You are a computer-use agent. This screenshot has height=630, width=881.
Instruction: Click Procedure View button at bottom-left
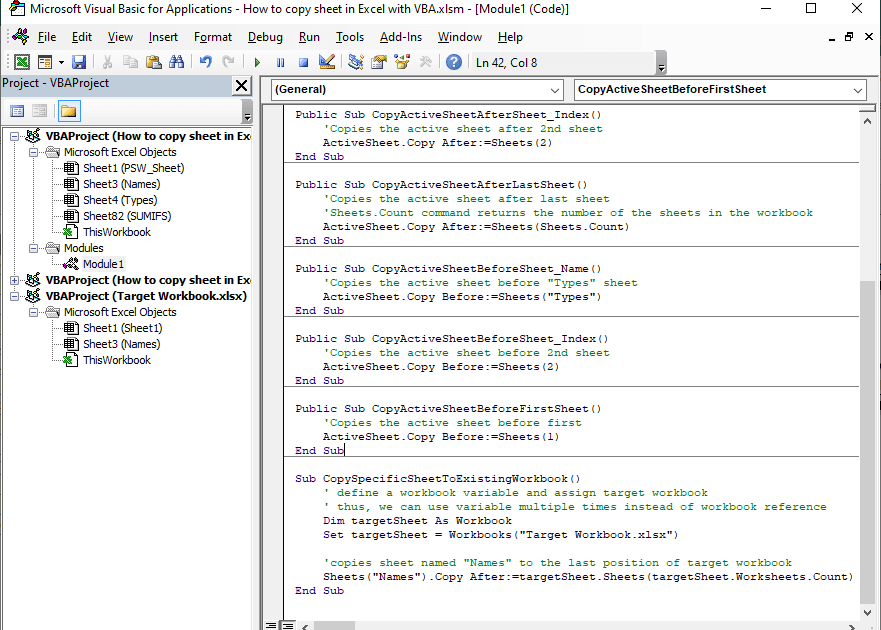pos(271,625)
